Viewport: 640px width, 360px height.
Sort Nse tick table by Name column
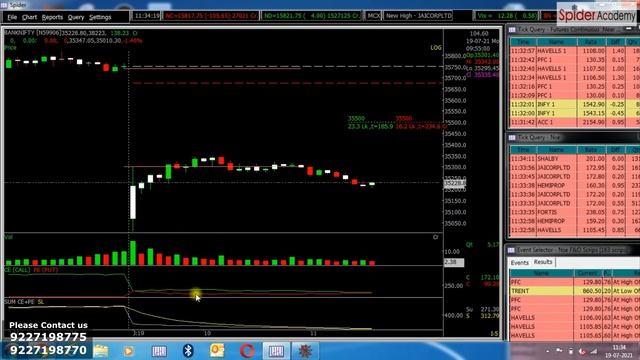(556, 150)
